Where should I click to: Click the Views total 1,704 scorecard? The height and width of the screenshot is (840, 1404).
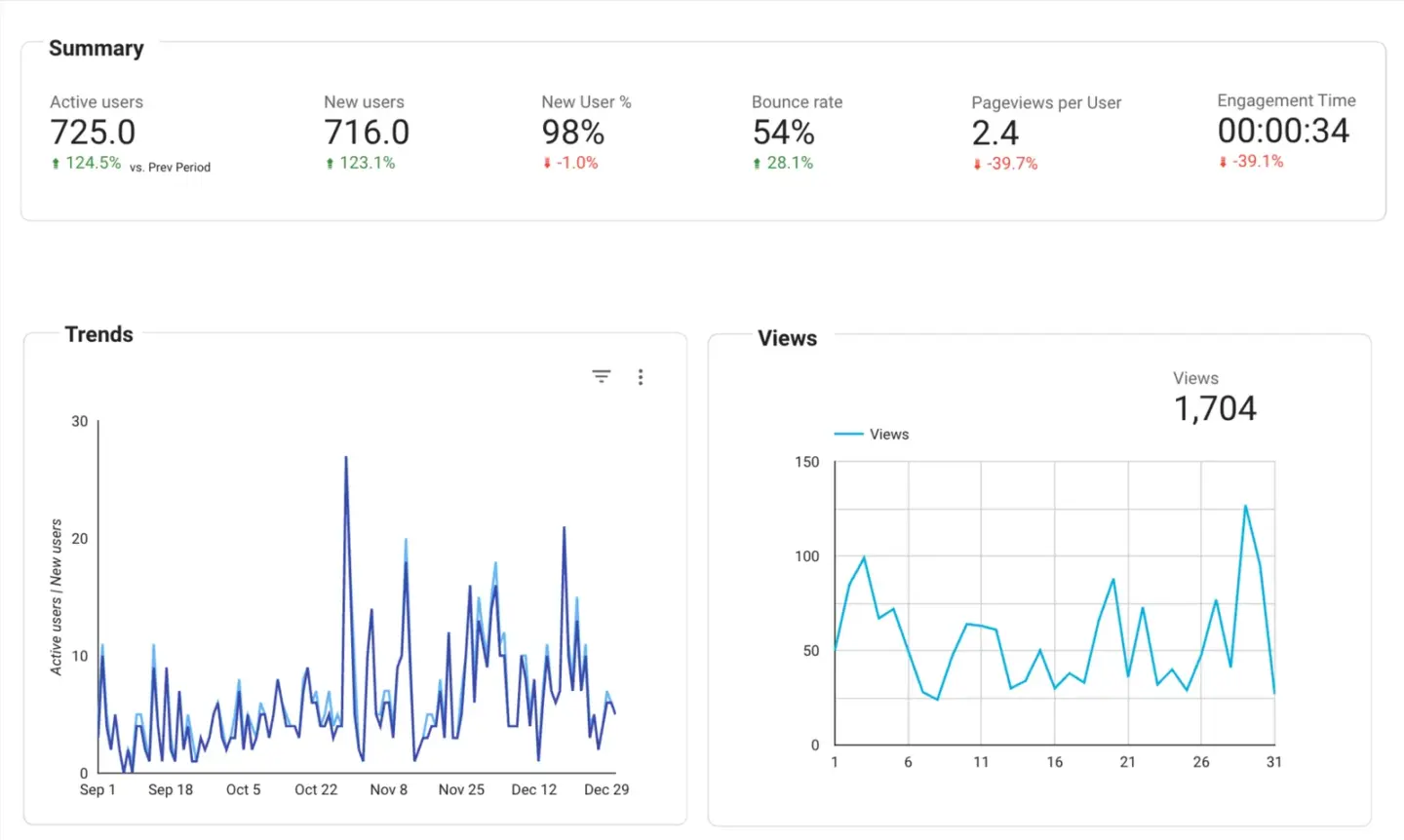tap(1215, 408)
